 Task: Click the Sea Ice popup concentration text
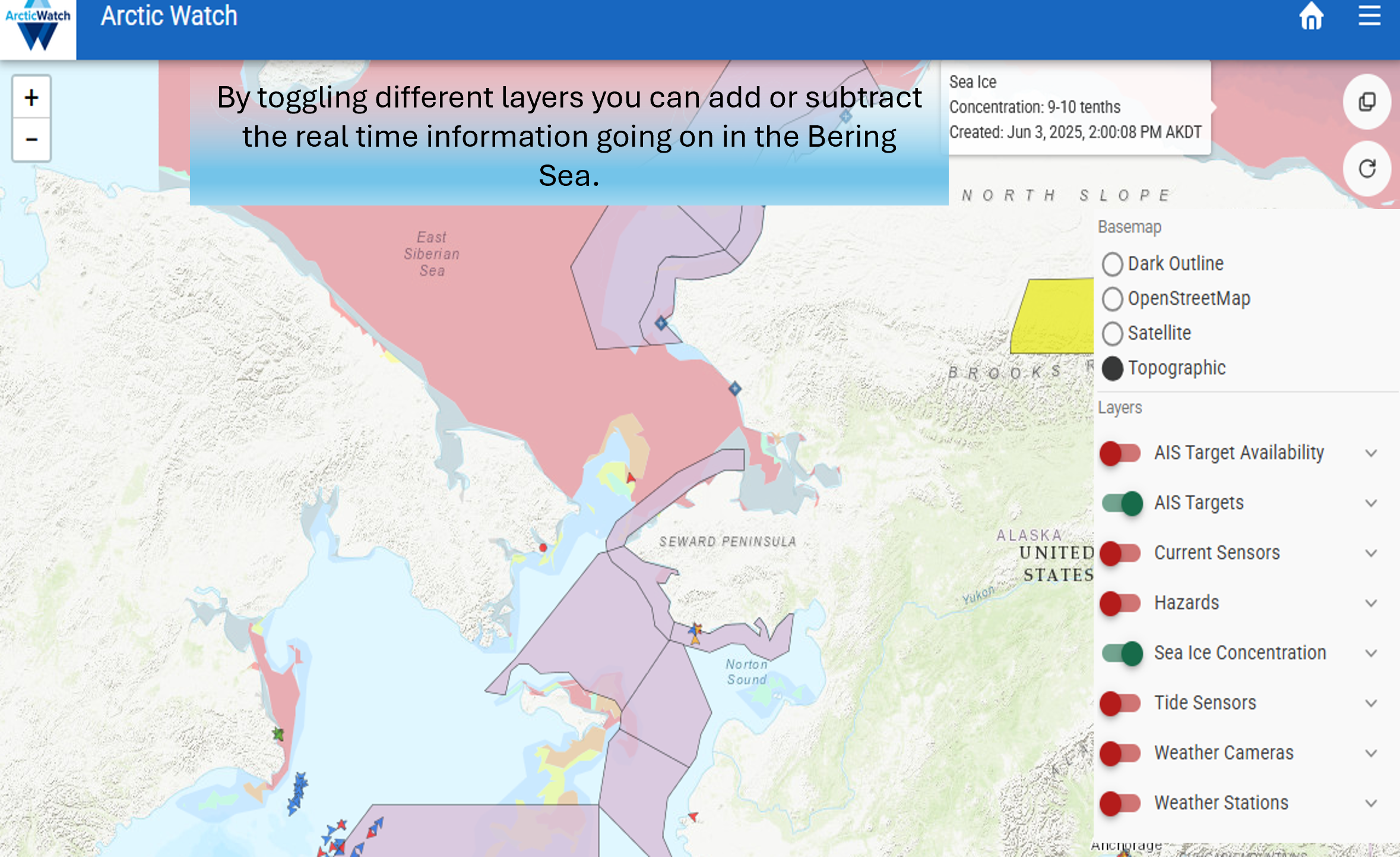point(1034,107)
